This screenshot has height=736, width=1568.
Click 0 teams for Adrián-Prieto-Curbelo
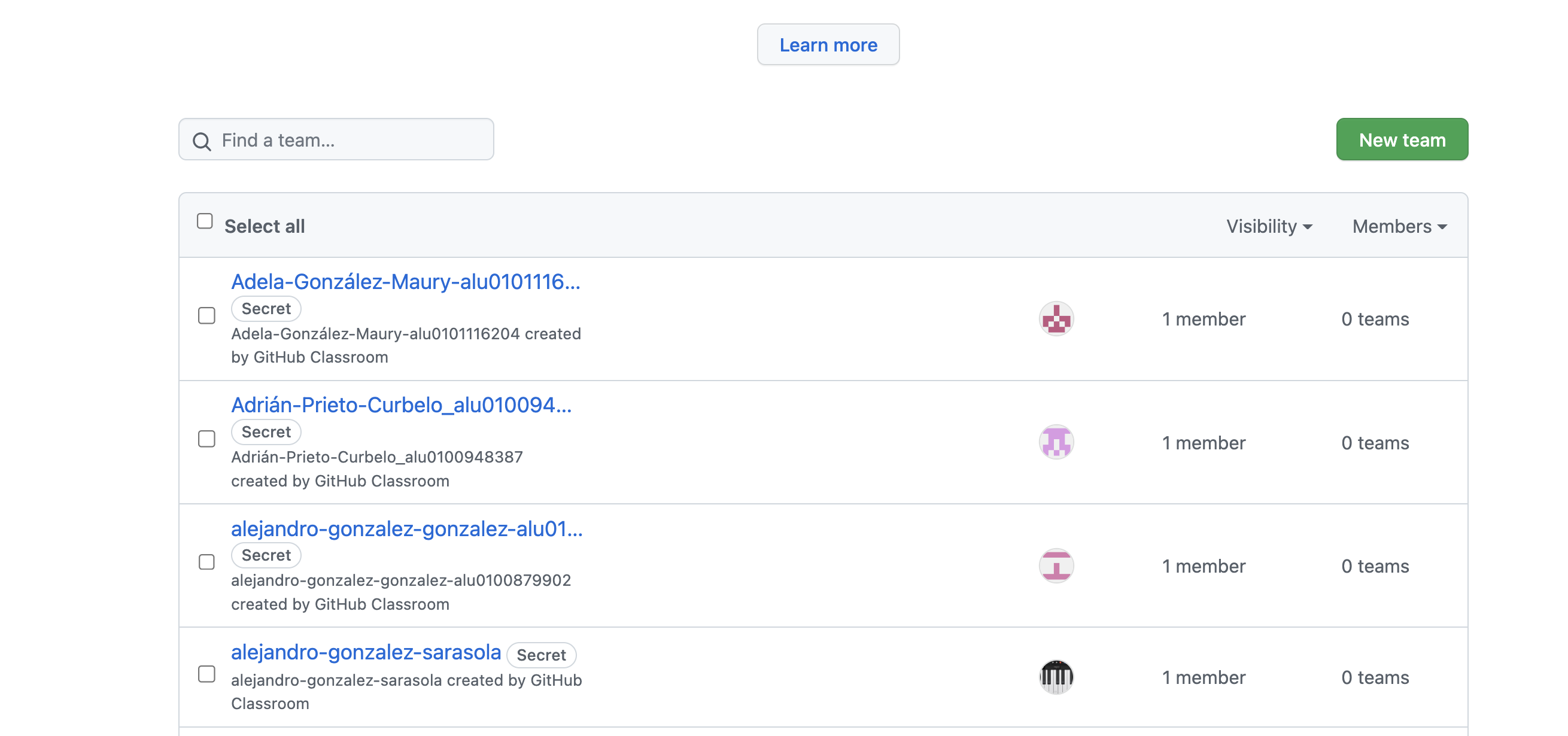tap(1375, 443)
